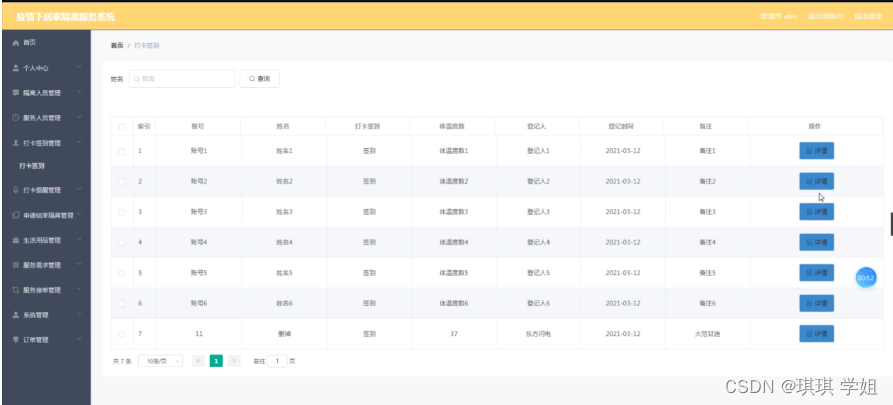Open 详情 for row 账号4
This screenshot has width=893, height=405.
816,242
